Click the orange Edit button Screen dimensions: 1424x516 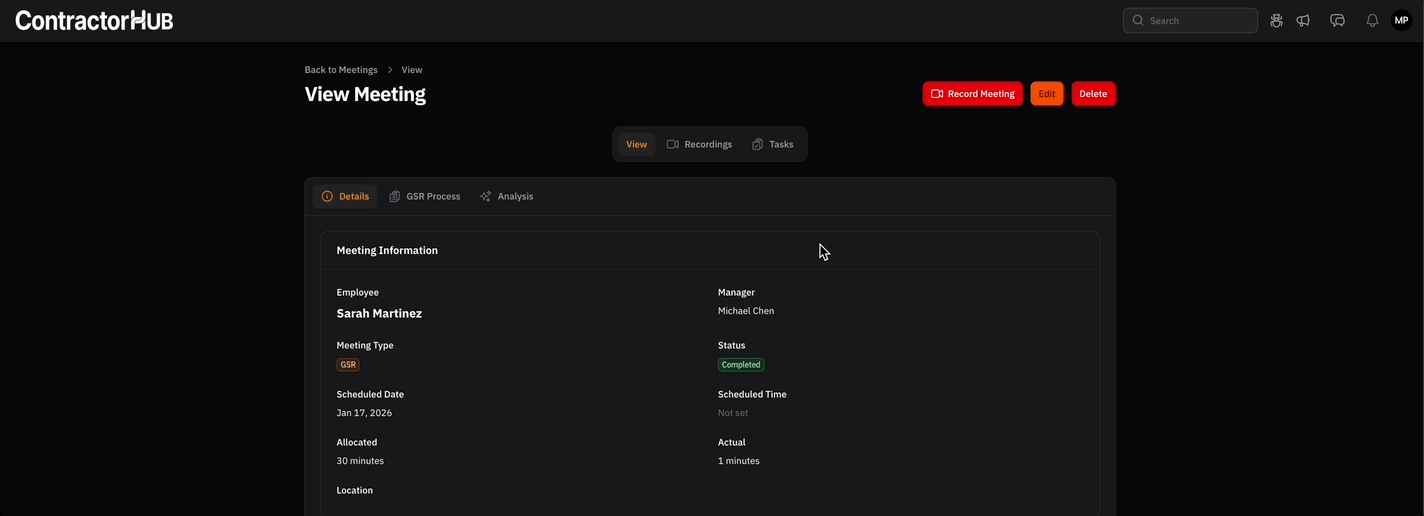coord(1046,94)
